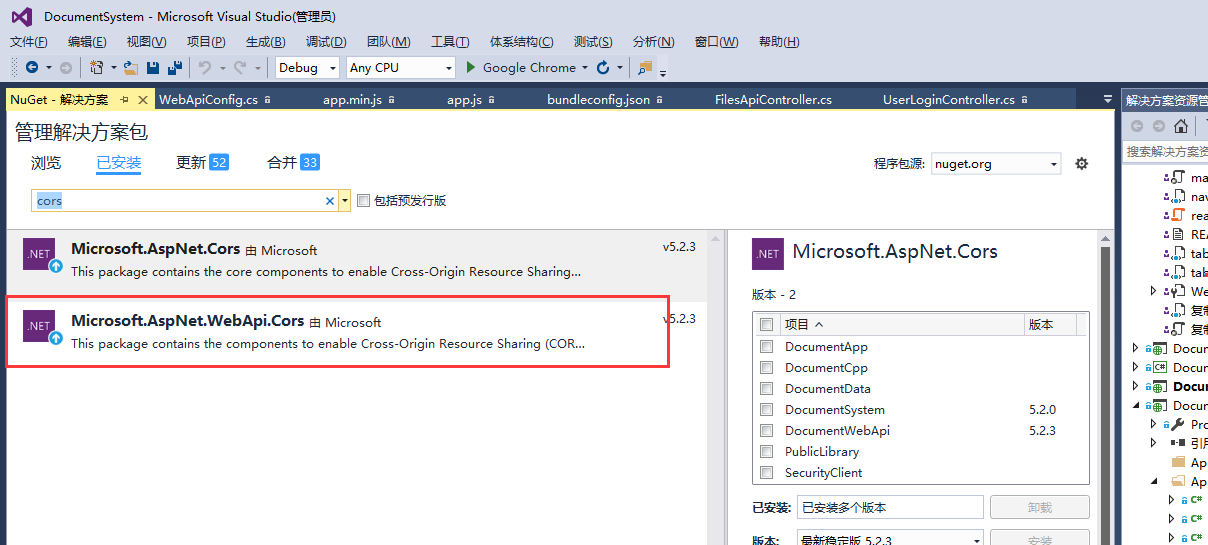
Task: Open the 调试(D) menu
Action: point(326,42)
